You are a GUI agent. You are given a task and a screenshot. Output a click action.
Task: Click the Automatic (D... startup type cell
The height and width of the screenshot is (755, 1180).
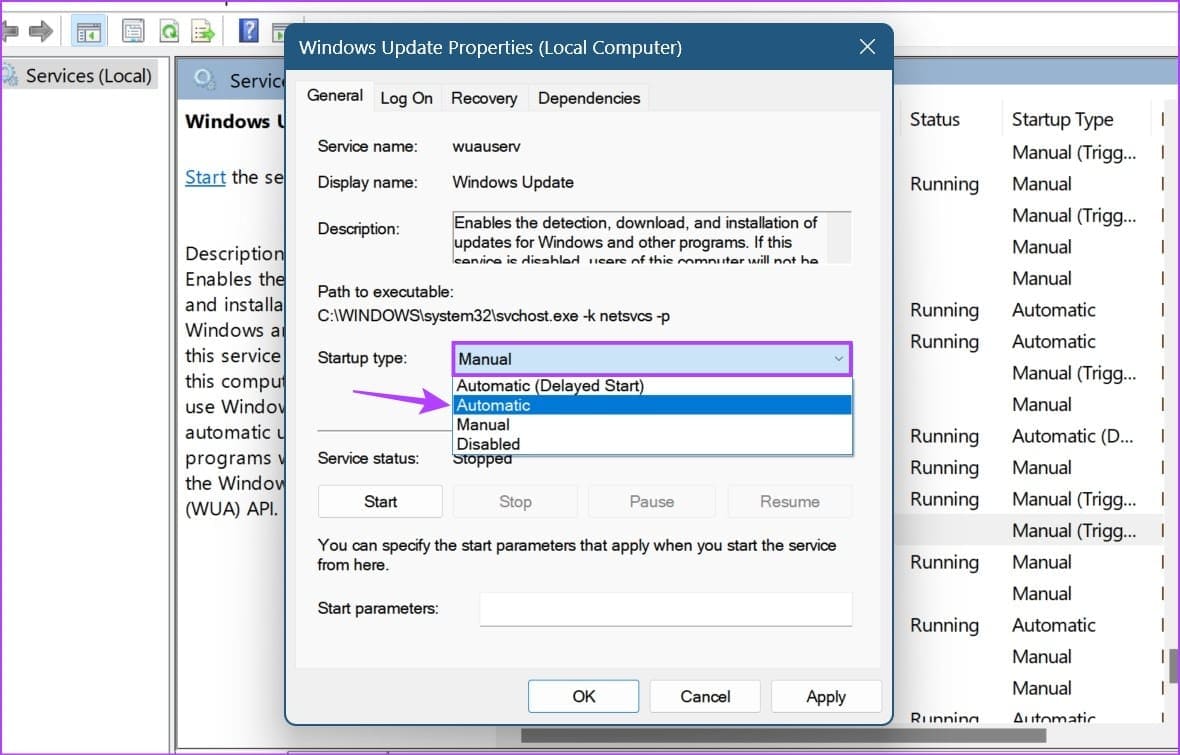(x=1072, y=436)
